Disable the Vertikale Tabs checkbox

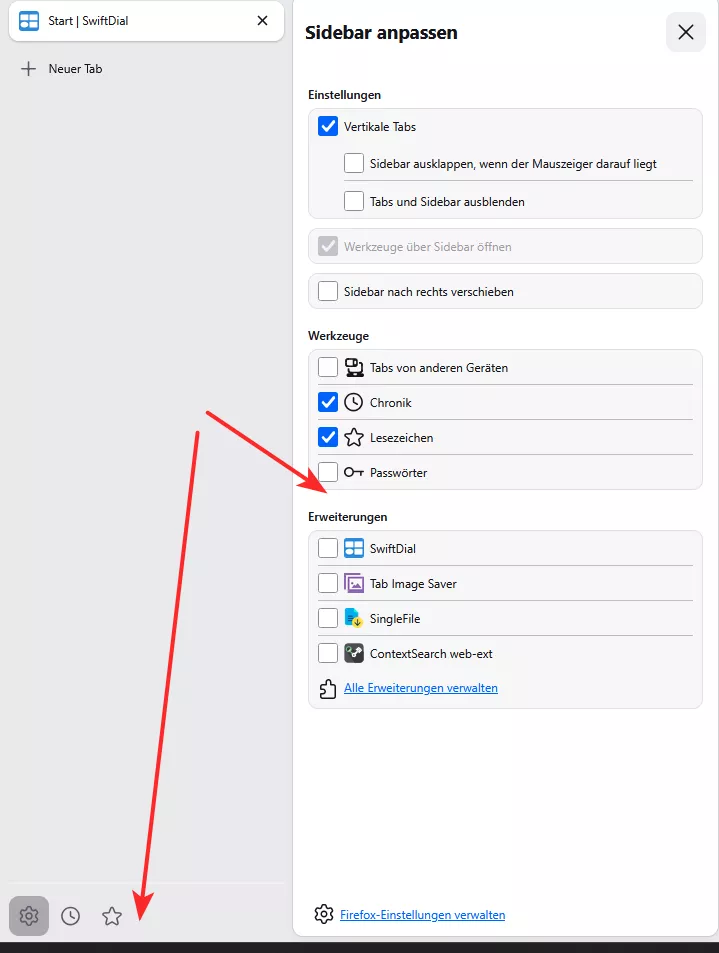coord(328,126)
